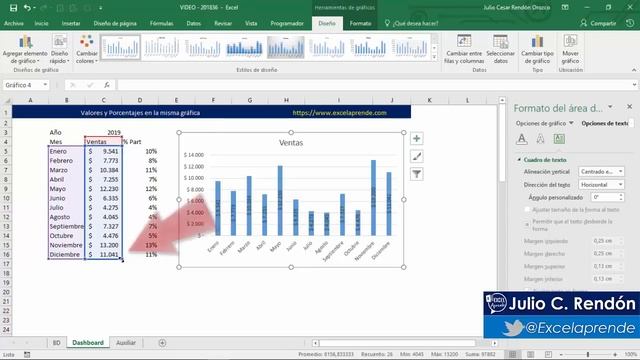
Task: Click the zoom out minus button
Action: click(x=561, y=354)
